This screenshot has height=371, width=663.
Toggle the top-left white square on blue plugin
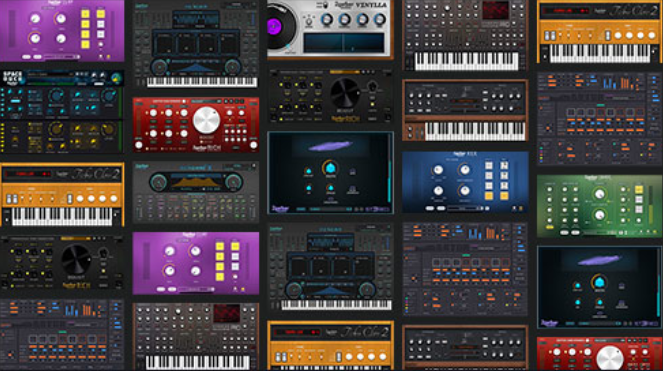click(x=488, y=165)
